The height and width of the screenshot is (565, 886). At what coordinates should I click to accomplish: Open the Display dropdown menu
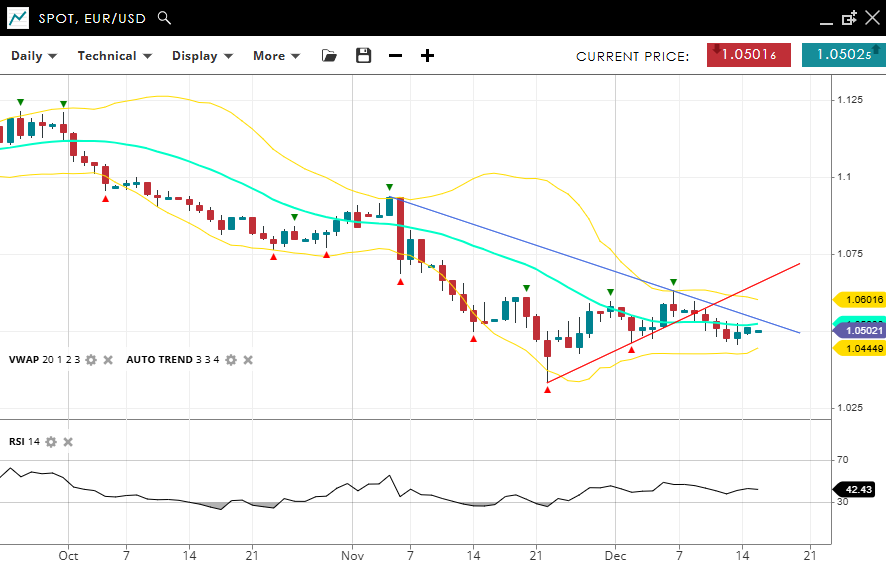pyautogui.click(x=202, y=56)
